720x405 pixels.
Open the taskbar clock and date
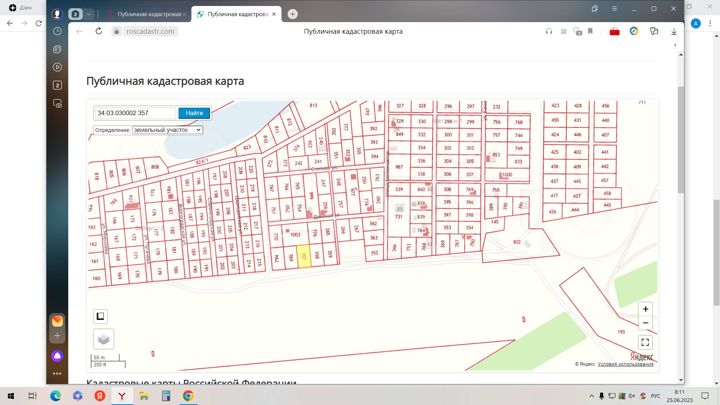click(680, 396)
